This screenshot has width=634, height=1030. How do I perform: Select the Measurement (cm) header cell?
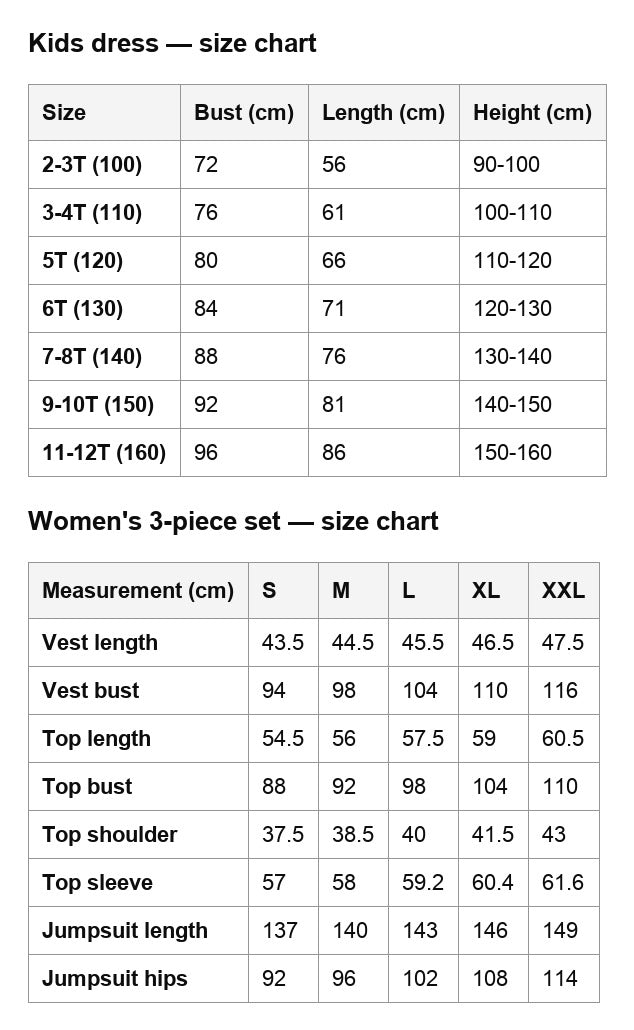tap(138, 590)
